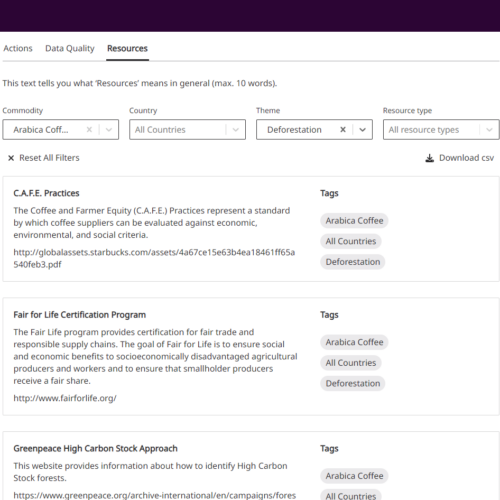Click the All Countries country field
This screenshot has height=500, width=500.
(x=187, y=130)
